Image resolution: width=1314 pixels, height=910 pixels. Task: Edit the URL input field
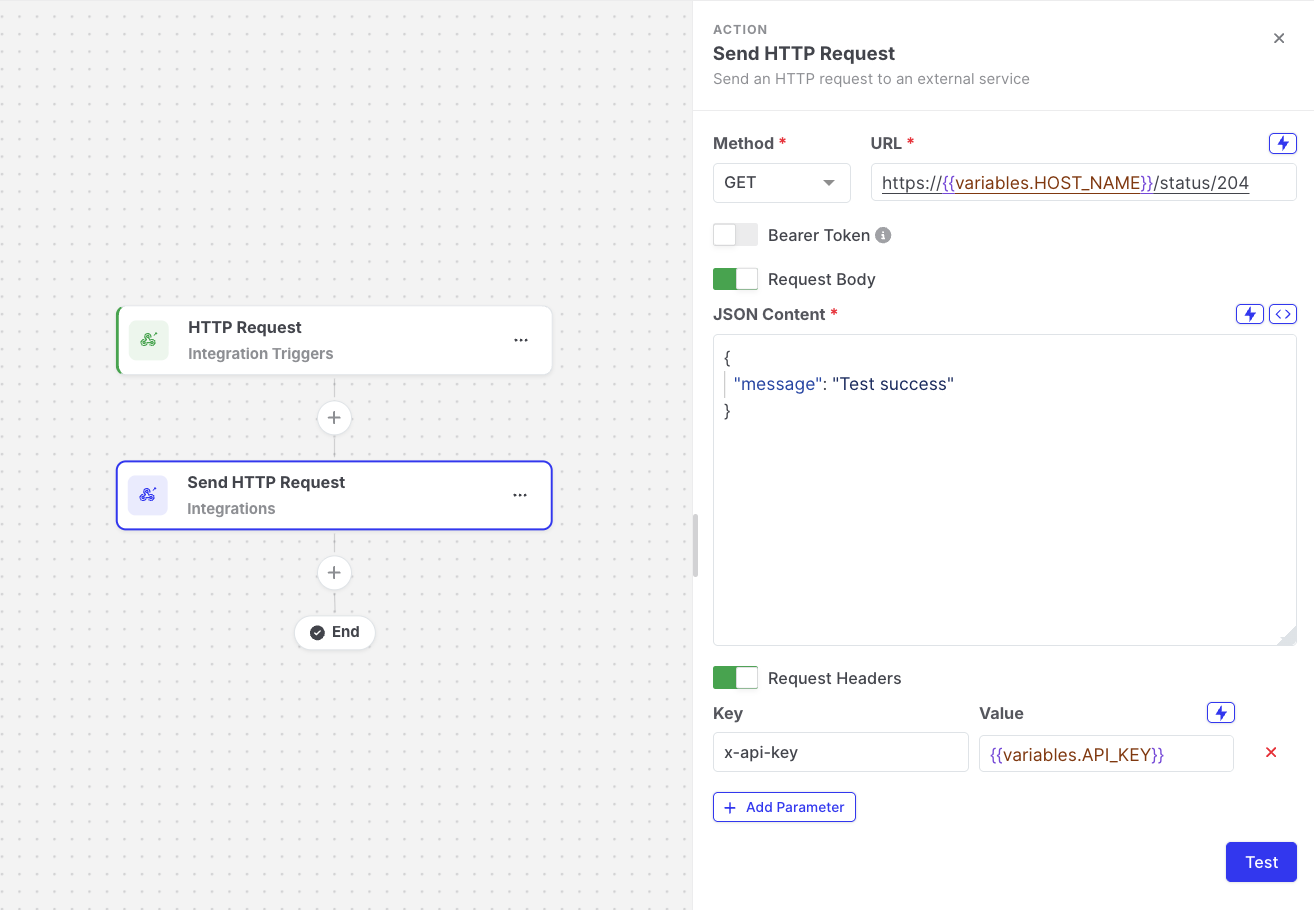(x=1084, y=183)
